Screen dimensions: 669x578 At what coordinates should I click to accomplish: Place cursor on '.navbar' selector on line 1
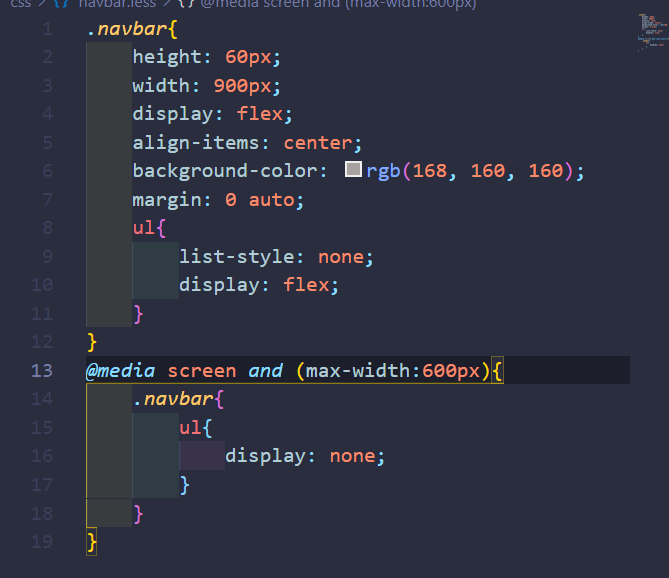[x=127, y=29]
